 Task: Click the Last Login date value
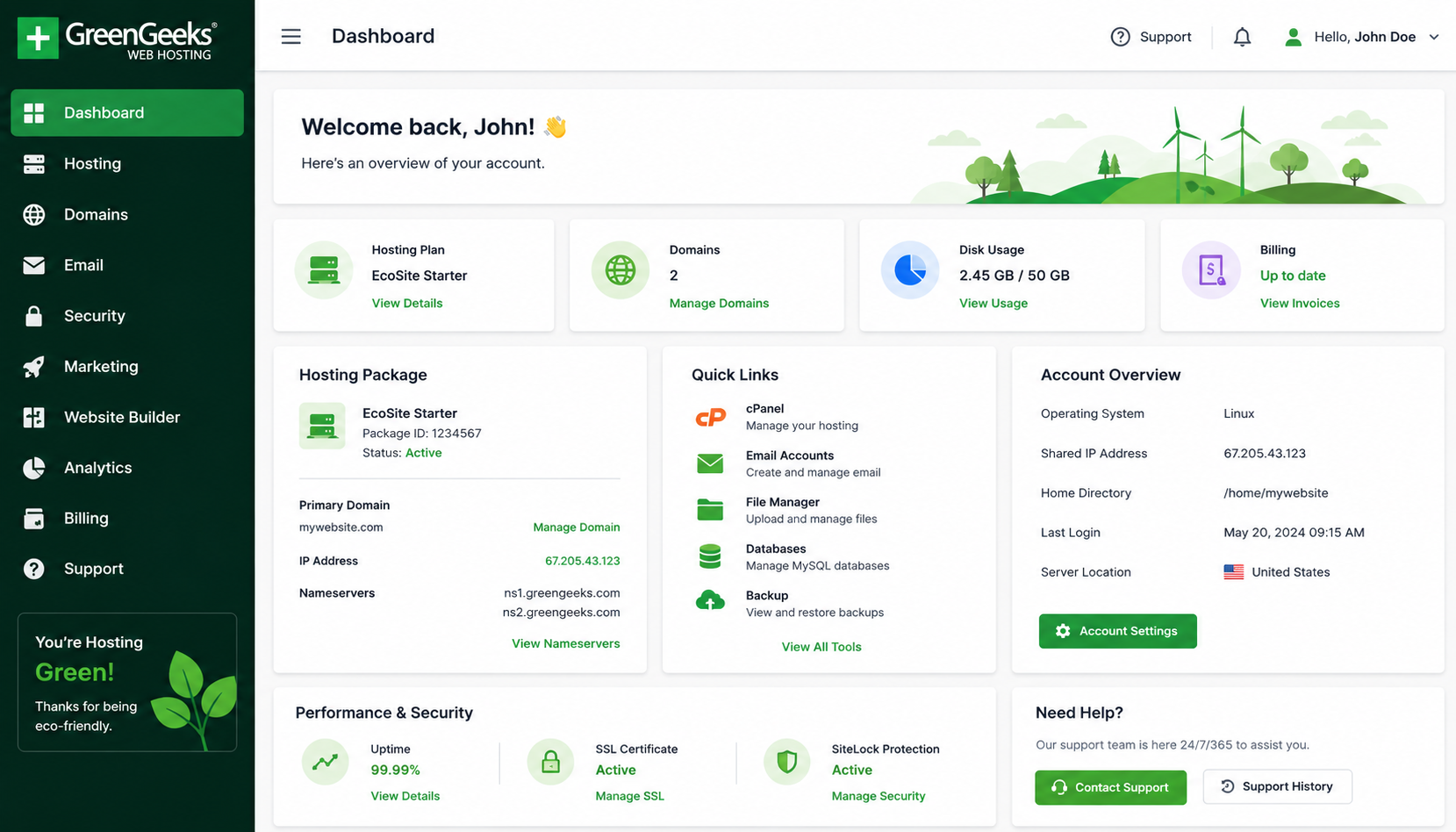click(1295, 533)
